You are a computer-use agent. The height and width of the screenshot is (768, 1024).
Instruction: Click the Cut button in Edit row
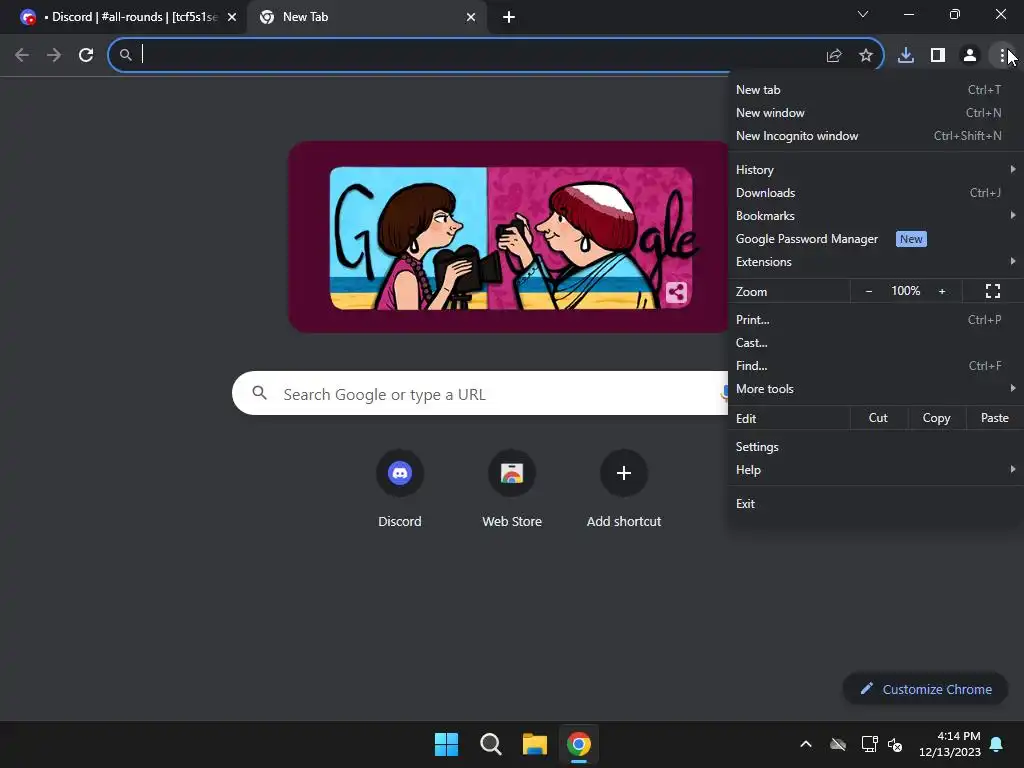click(x=878, y=418)
